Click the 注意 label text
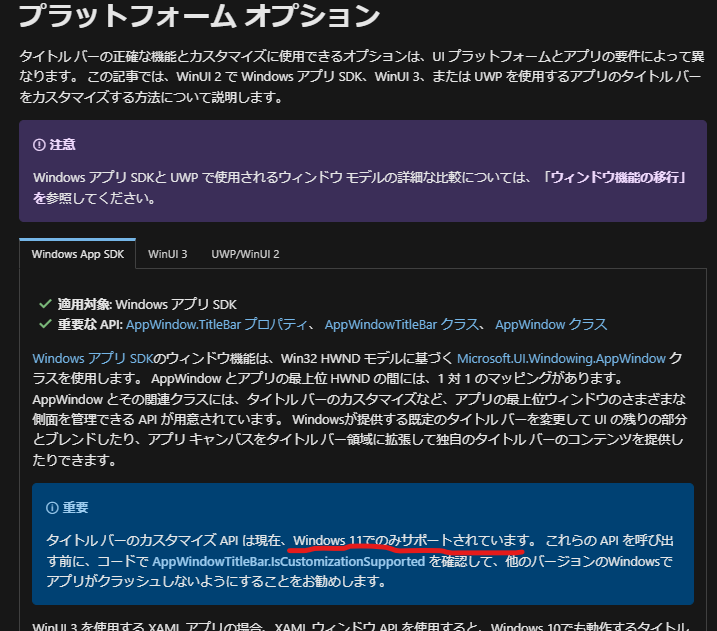This screenshot has width=717, height=631. tap(62, 144)
